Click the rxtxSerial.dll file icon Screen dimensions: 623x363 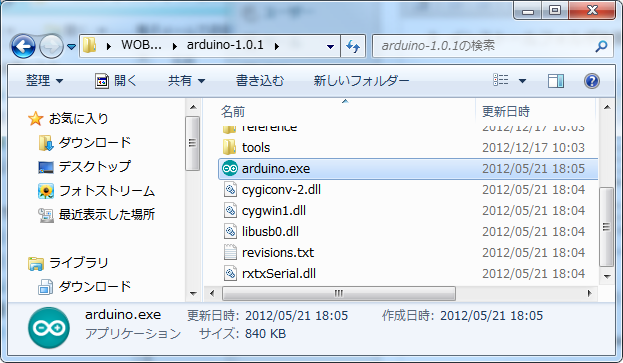click(x=230, y=274)
